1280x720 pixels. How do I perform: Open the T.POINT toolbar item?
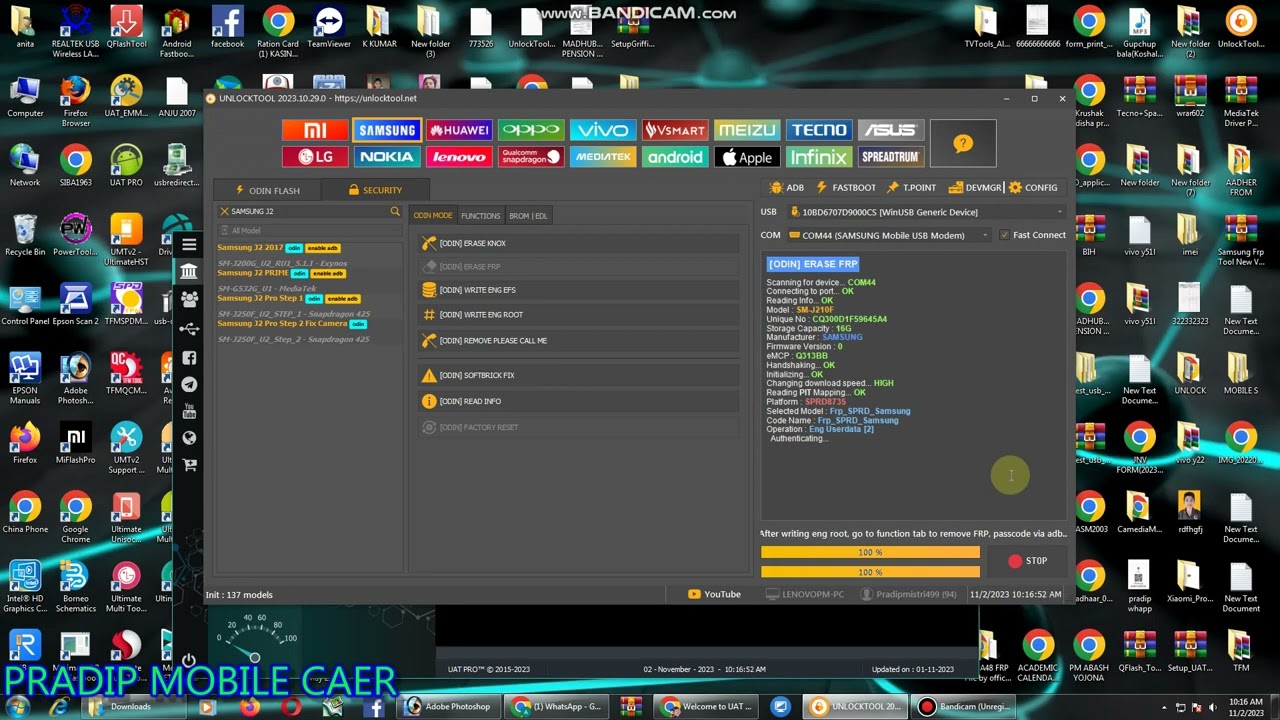click(912, 188)
